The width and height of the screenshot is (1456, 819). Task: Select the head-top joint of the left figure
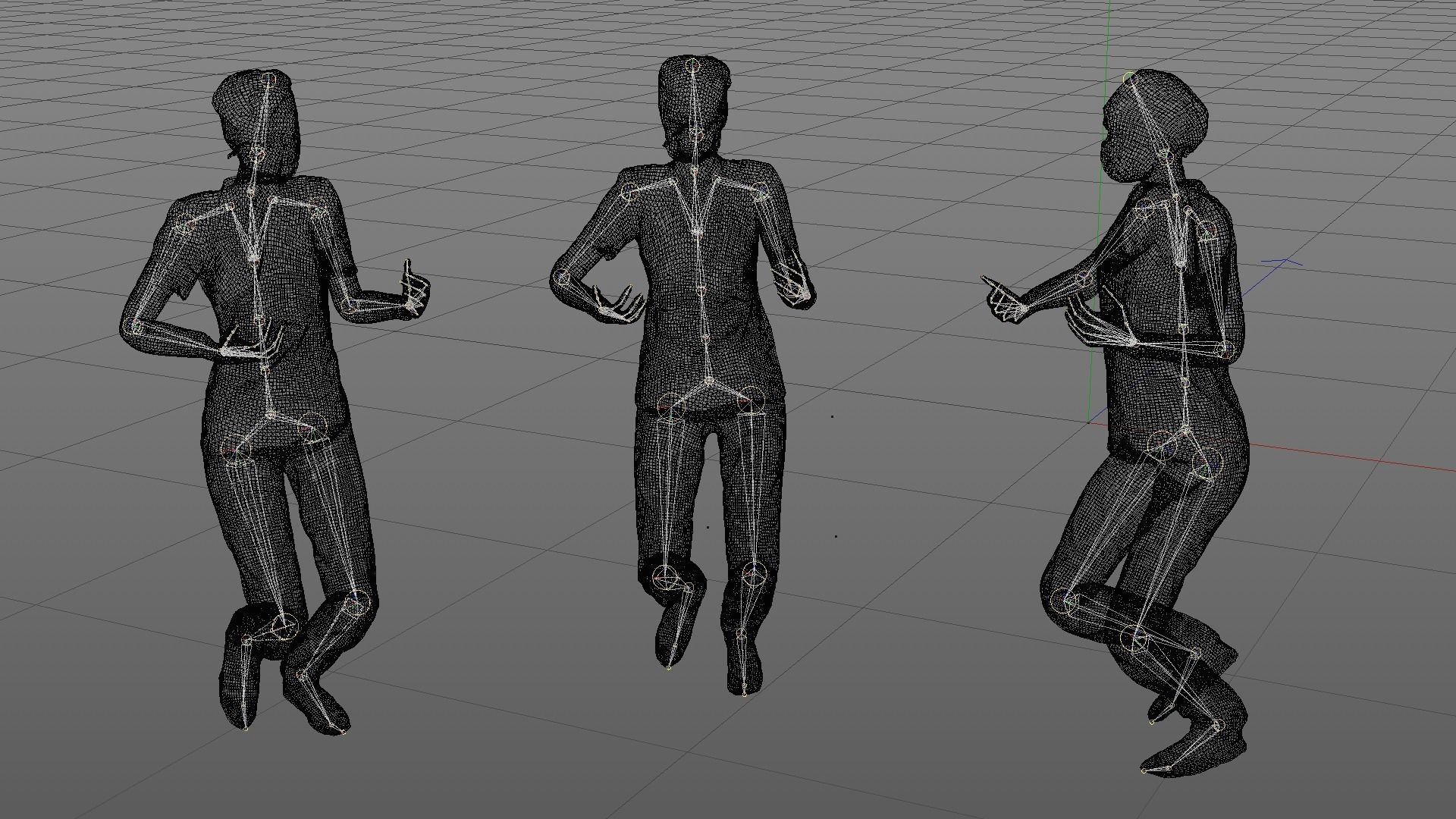[267, 77]
